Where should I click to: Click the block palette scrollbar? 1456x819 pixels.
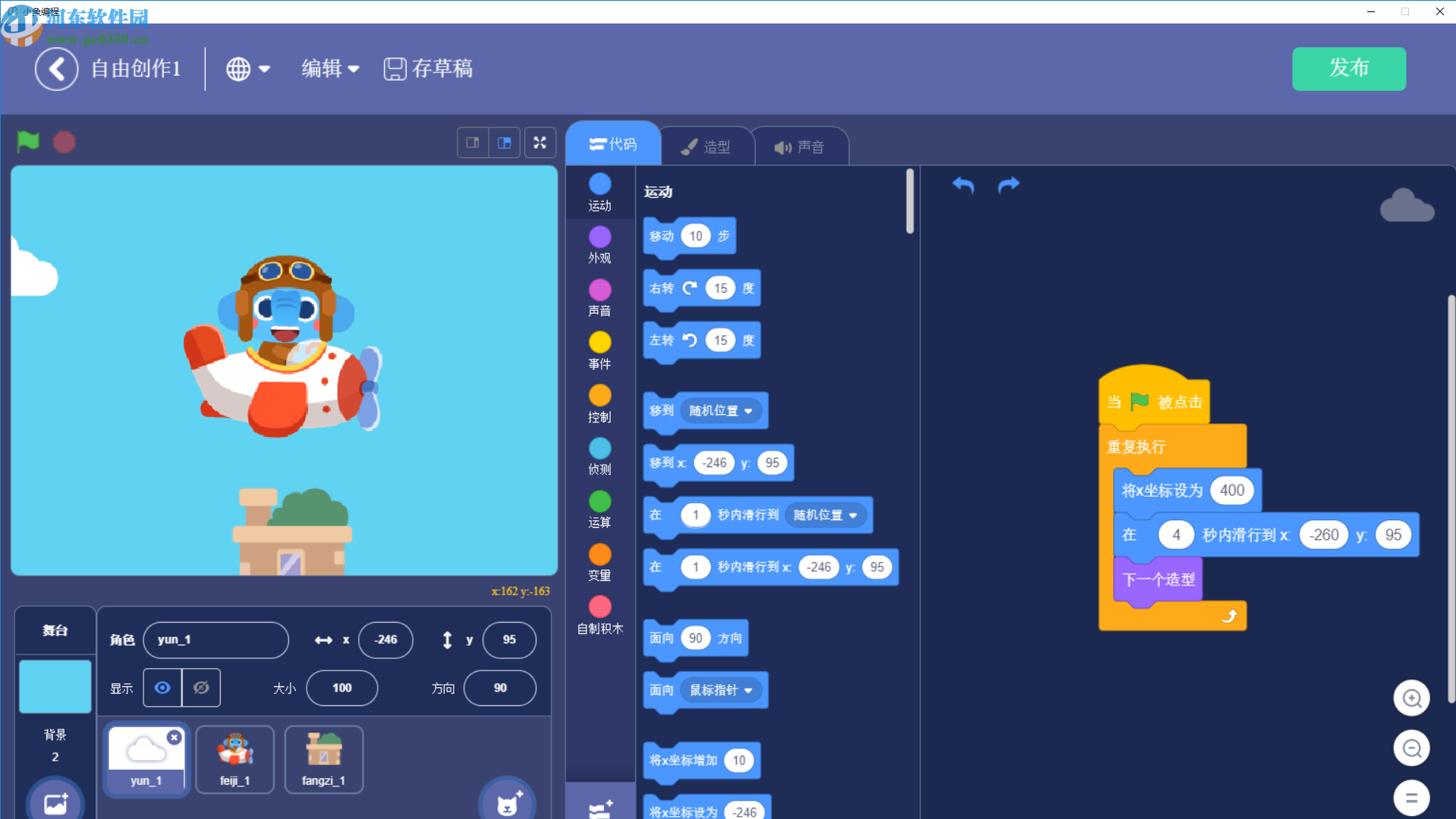(910, 202)
